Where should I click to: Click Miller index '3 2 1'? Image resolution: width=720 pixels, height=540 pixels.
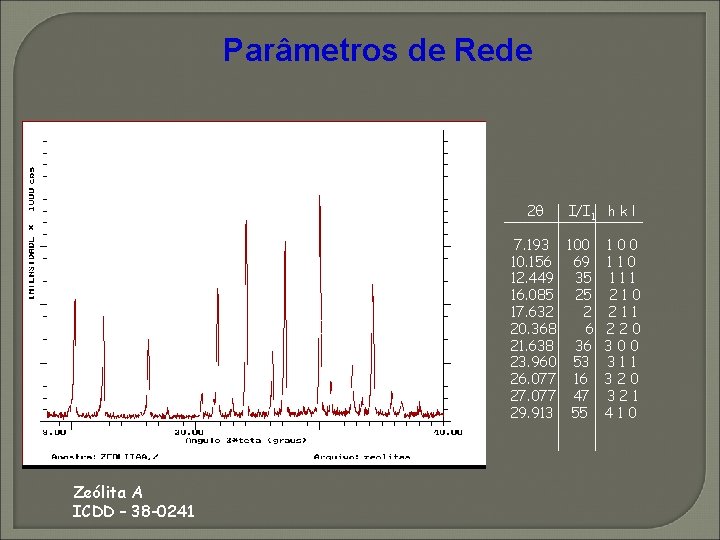[623, 395]
